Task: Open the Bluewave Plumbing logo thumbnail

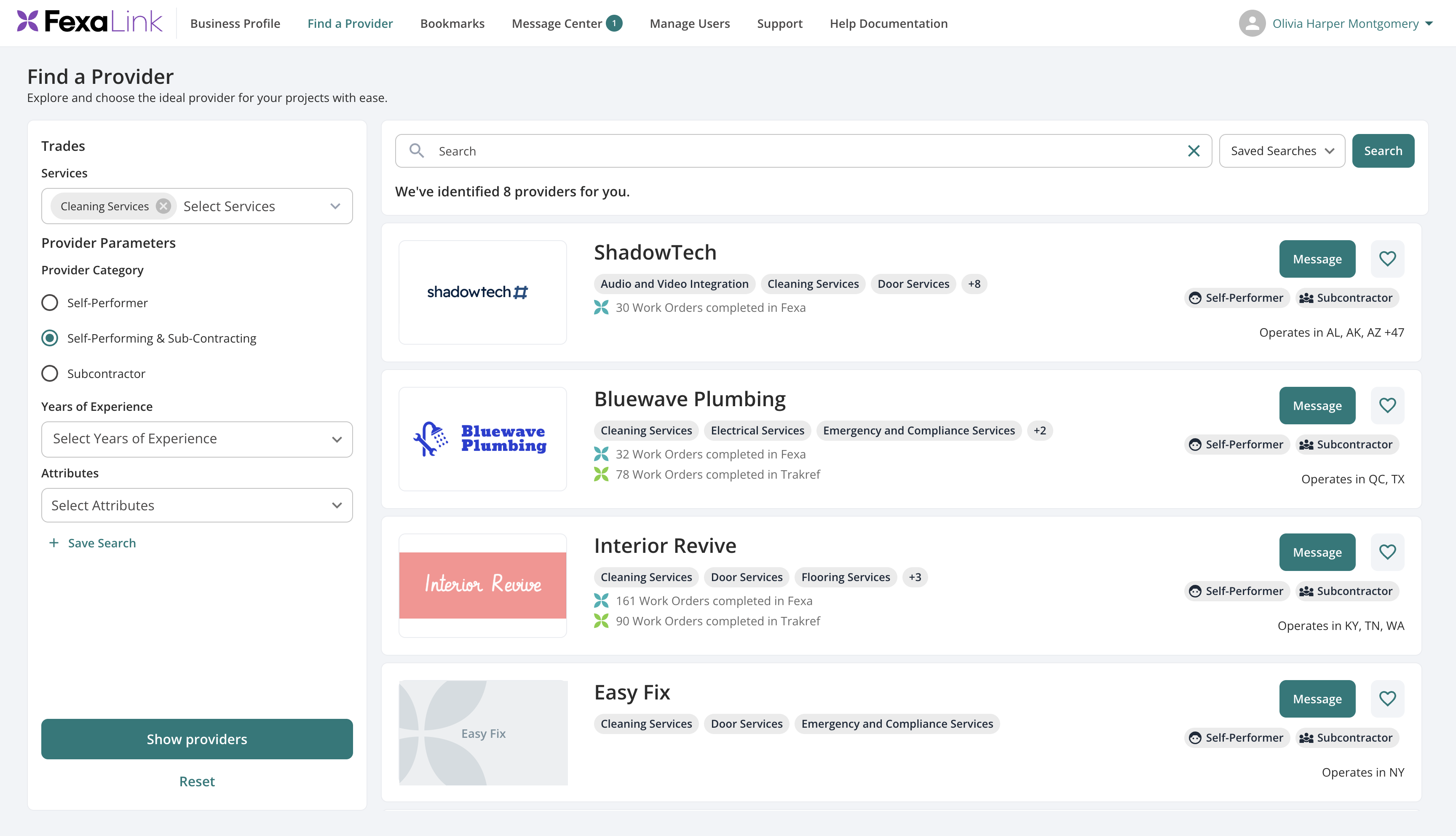Action: (x=483, y=439)
